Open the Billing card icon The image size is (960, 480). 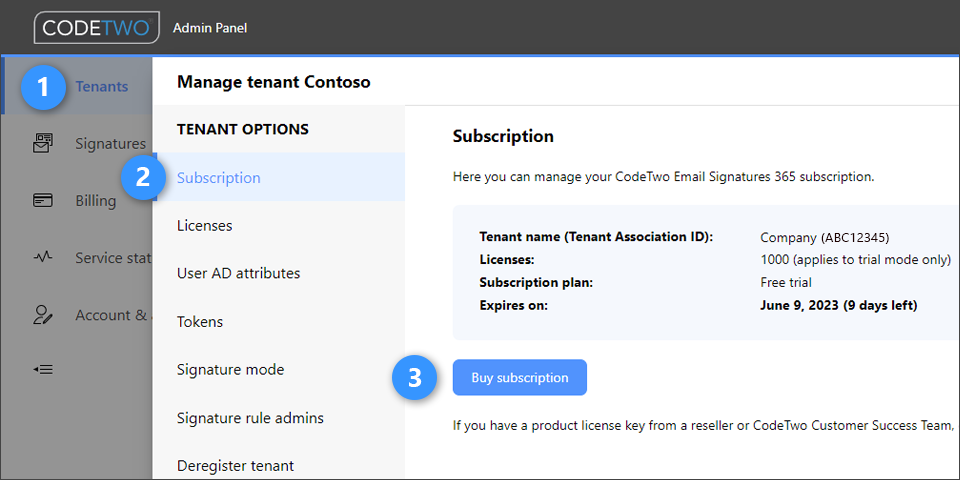coord(43,201)
